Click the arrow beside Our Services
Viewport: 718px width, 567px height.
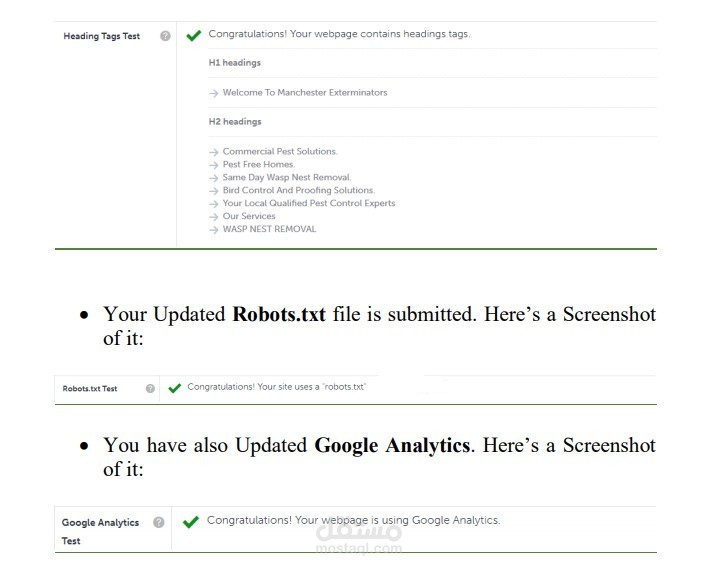214,216
